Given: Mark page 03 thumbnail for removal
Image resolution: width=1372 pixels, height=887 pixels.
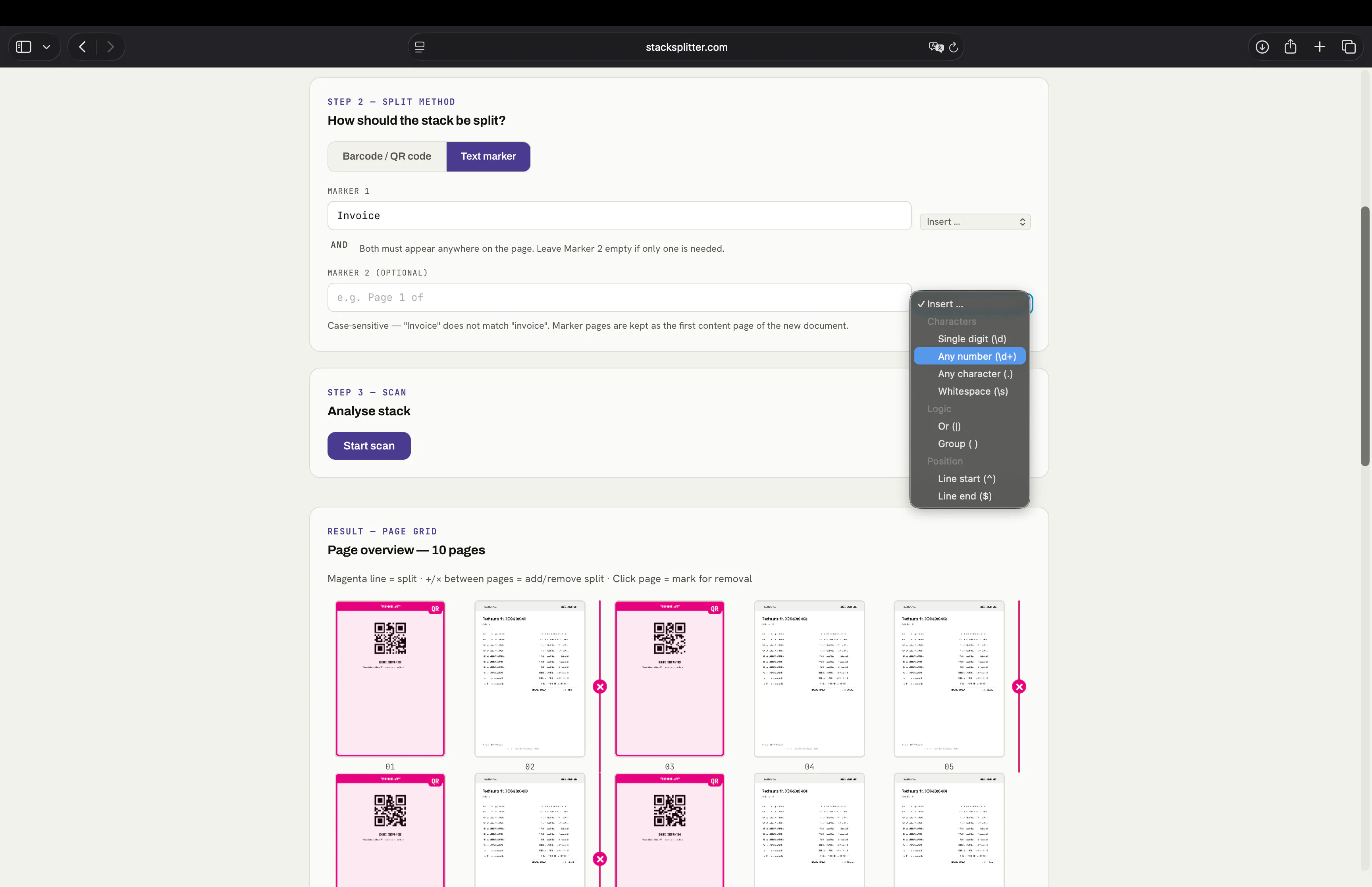Looking at the screenshot, I should [x=670, y=679].
